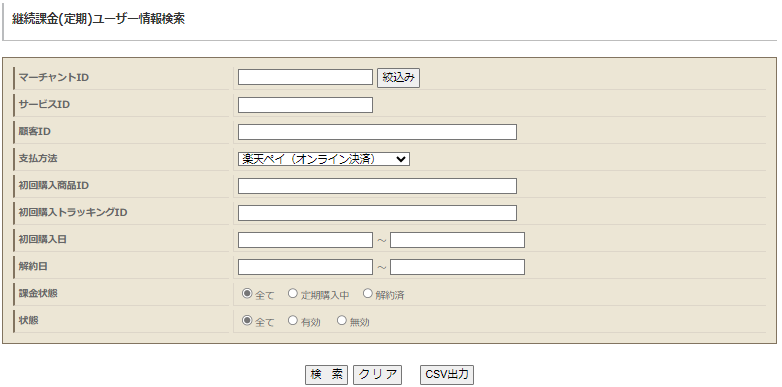Select the 有効 radio button
Screen dimensions: 782x387
[x=293, y=320]
